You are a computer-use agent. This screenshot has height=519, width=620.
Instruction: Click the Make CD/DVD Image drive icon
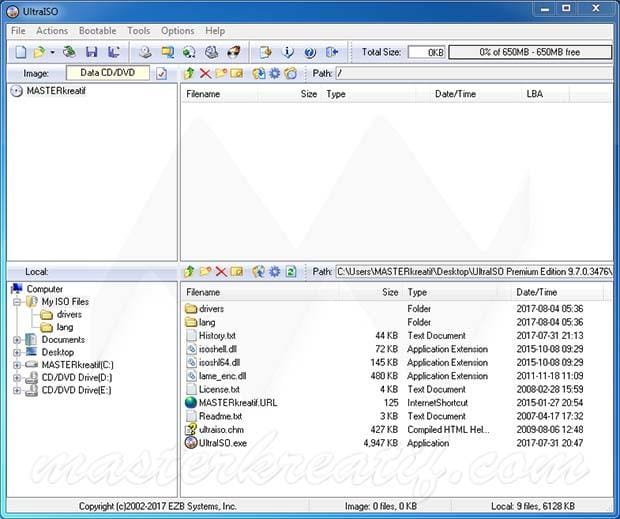tap(145, 52)
